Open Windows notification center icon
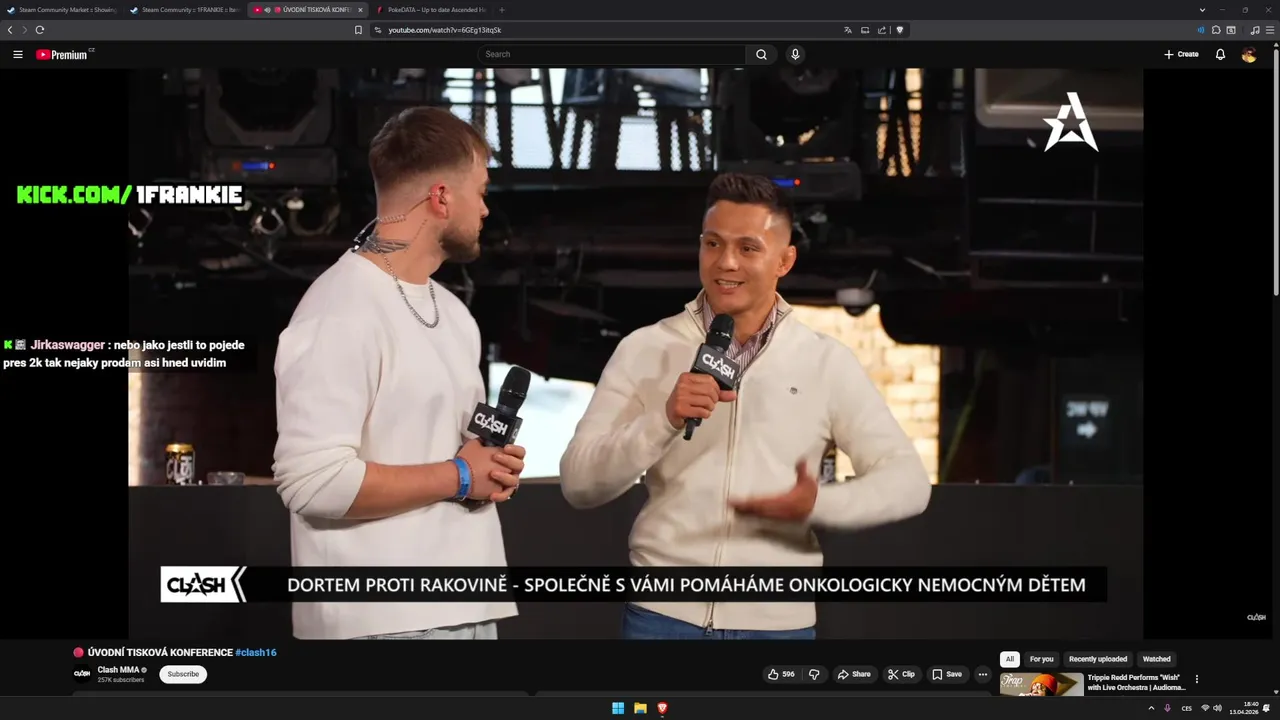Viewport: 1280px width, 720px height. 1267,708
